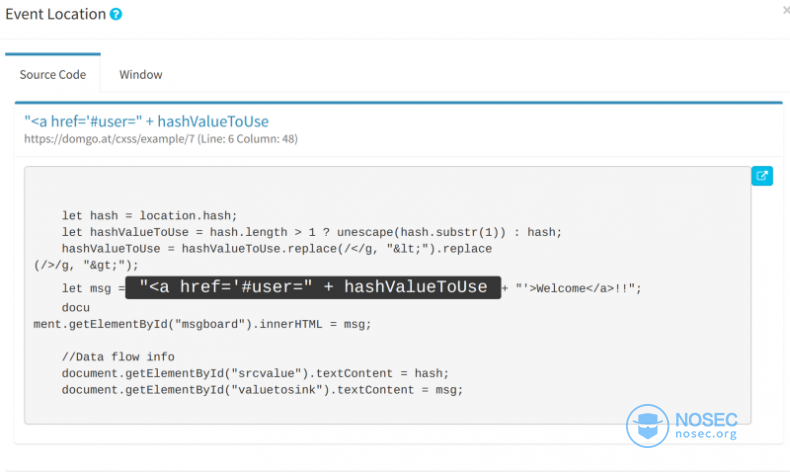
Task: Click the nosec.org text in the watermark
Action: pos(706,434)
